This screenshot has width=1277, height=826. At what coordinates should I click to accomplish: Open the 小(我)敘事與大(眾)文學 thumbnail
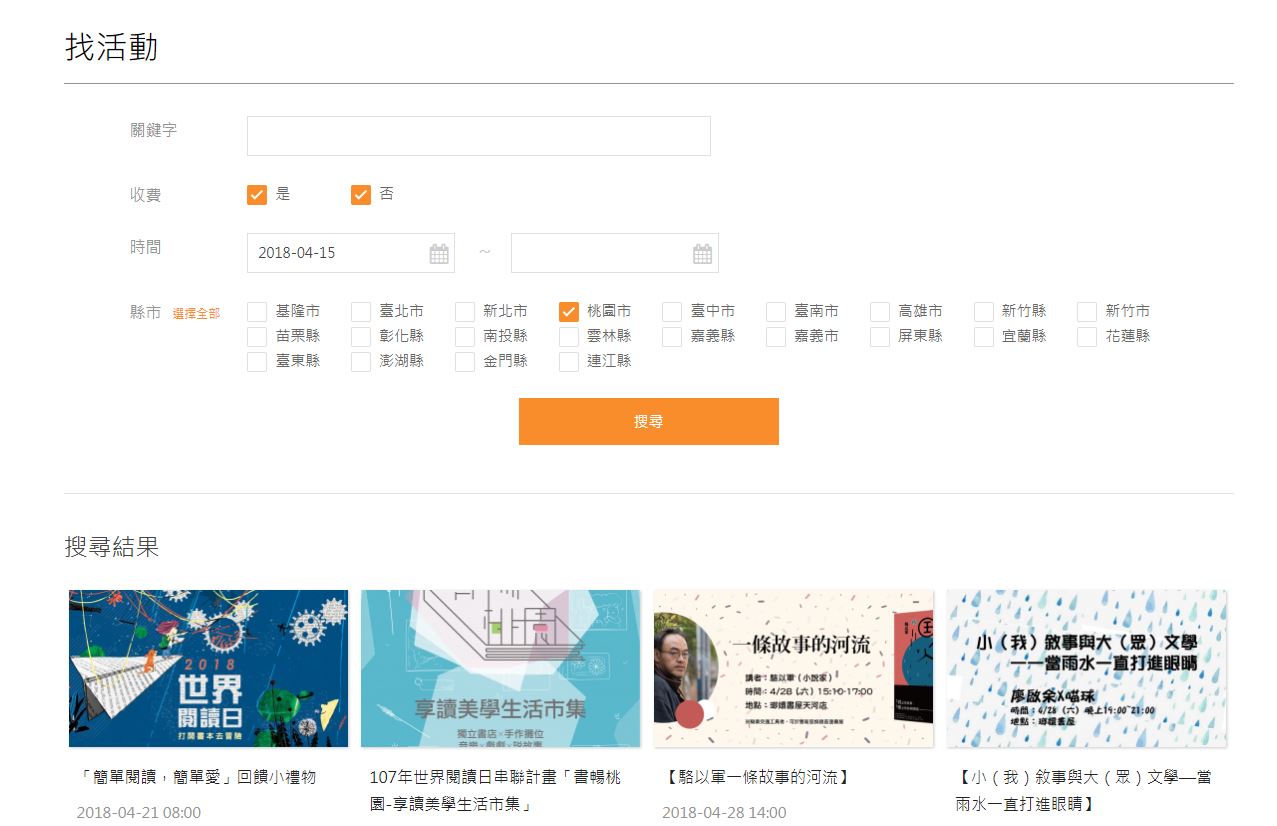pyautogui.click(x=1086, y=668)
